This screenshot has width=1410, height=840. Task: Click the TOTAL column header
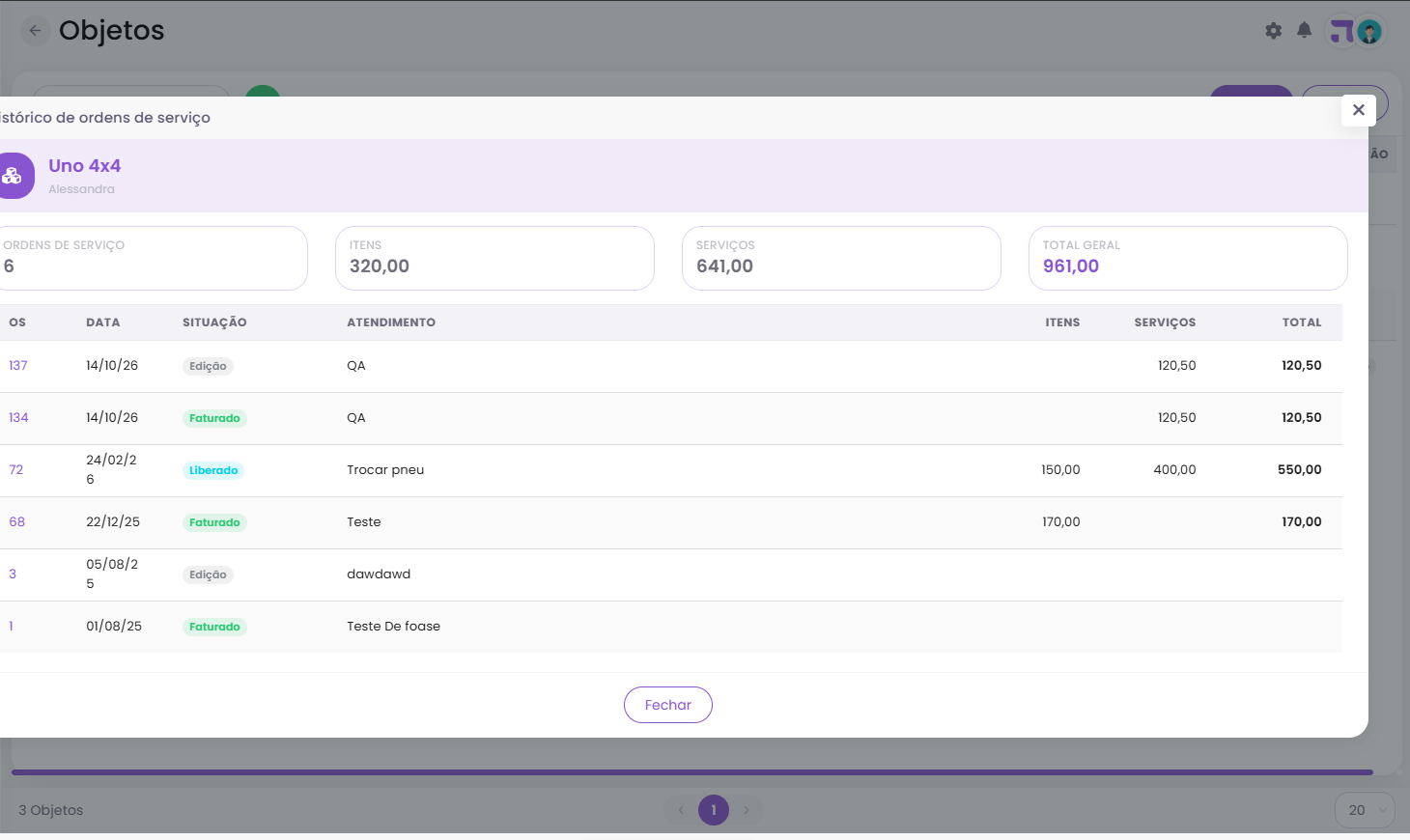(1302, 322)
